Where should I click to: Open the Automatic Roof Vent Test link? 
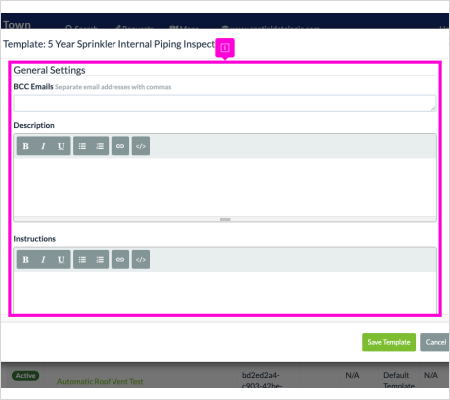[100, 381]
